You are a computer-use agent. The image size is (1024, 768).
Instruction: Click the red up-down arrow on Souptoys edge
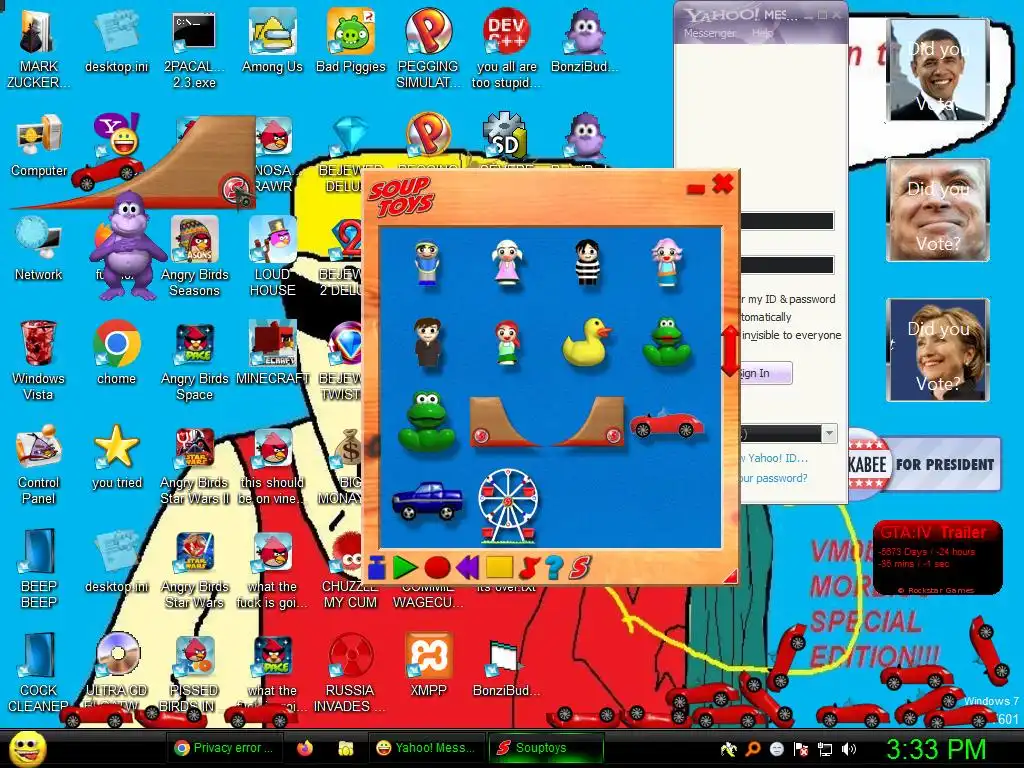click(x=730, y=351)
